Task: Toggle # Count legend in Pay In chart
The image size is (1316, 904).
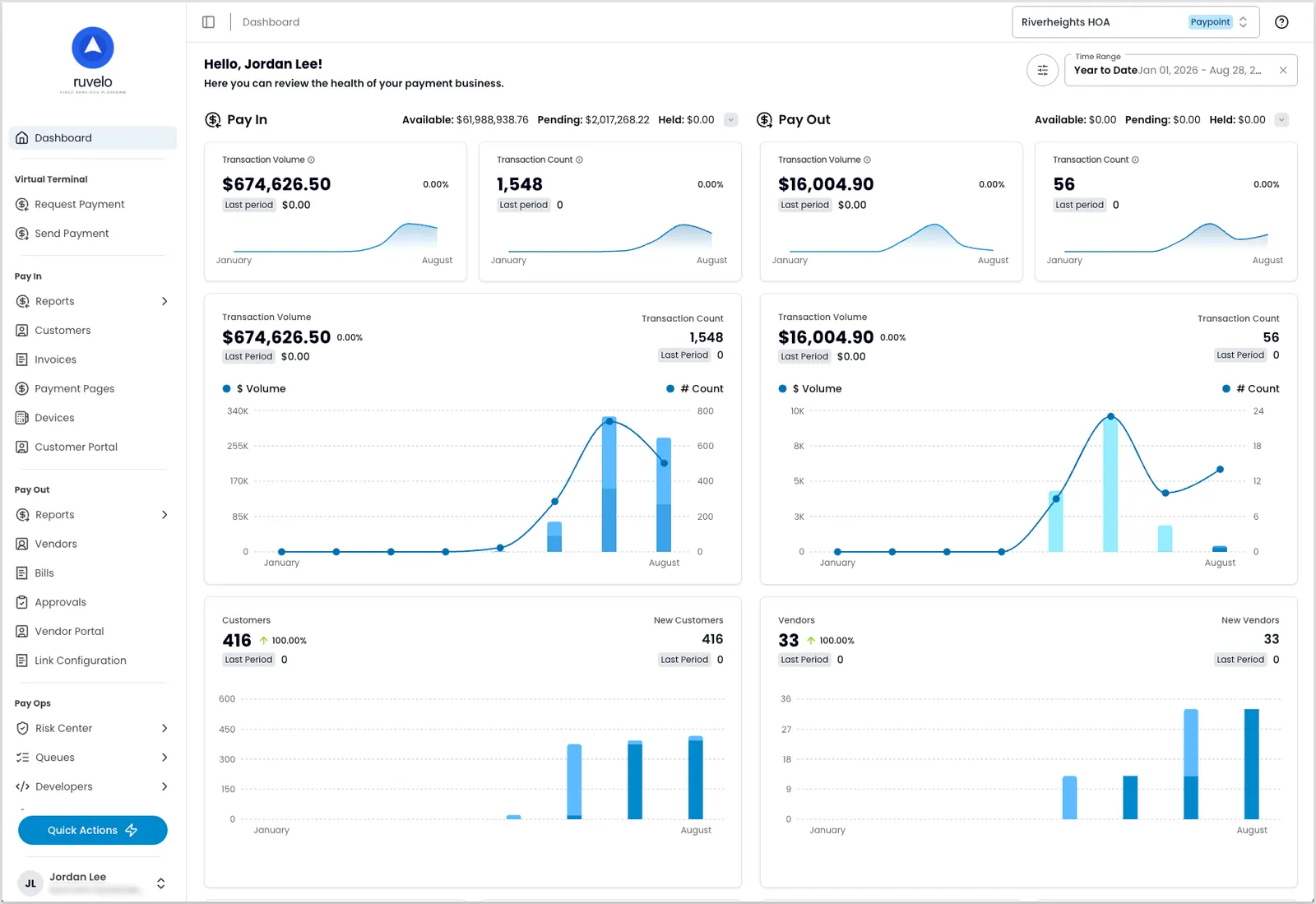Action: pyautogui.click(x=695, y=388)
